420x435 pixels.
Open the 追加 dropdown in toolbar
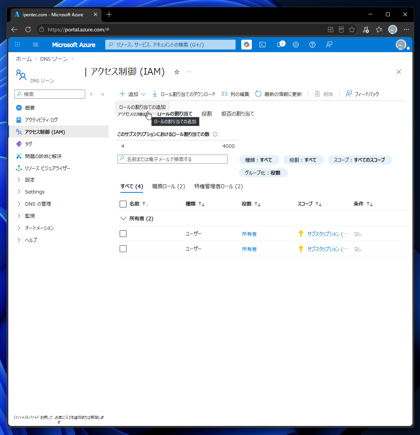pyautogui.click(x=132, y=94)
